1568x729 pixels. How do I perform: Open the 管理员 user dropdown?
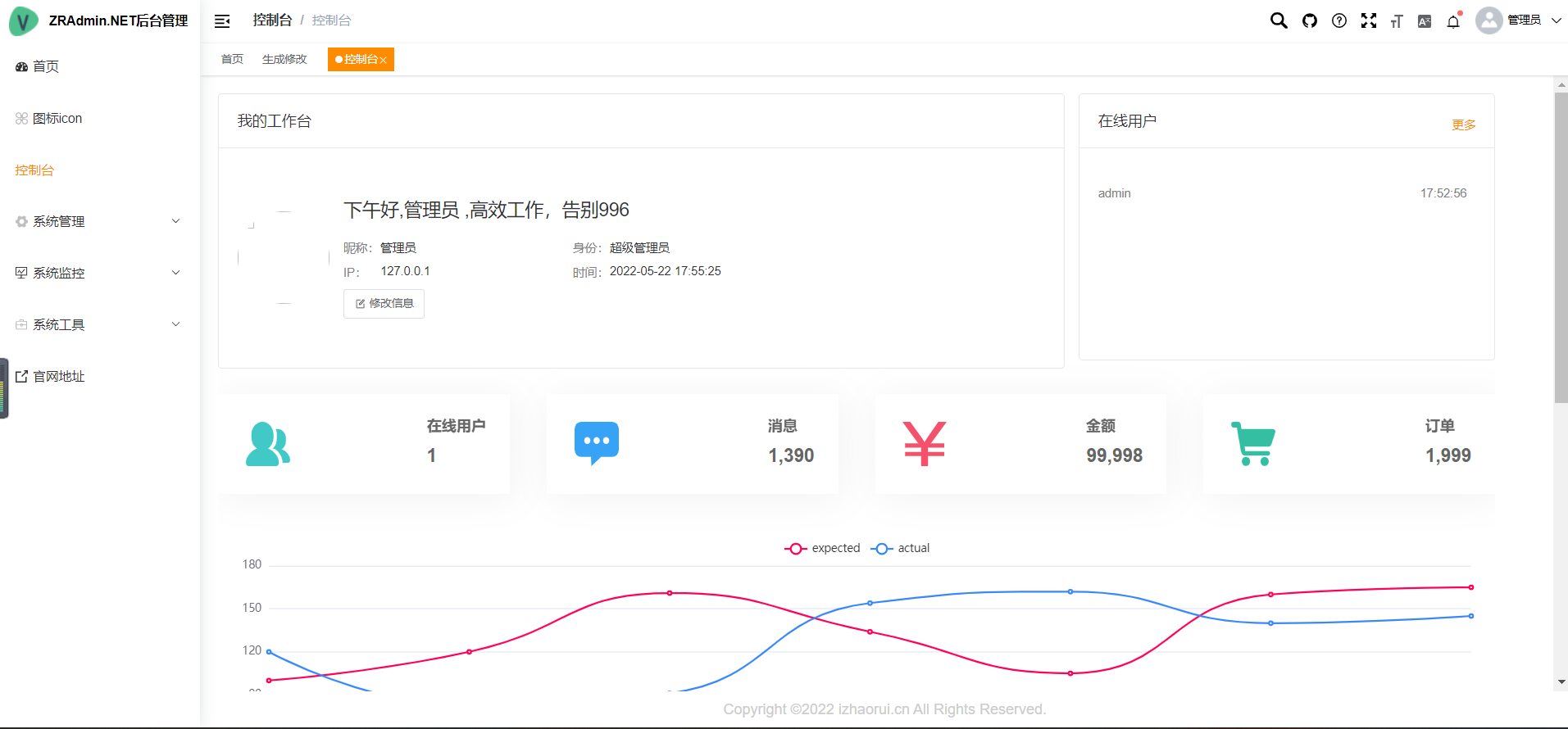1519,20
